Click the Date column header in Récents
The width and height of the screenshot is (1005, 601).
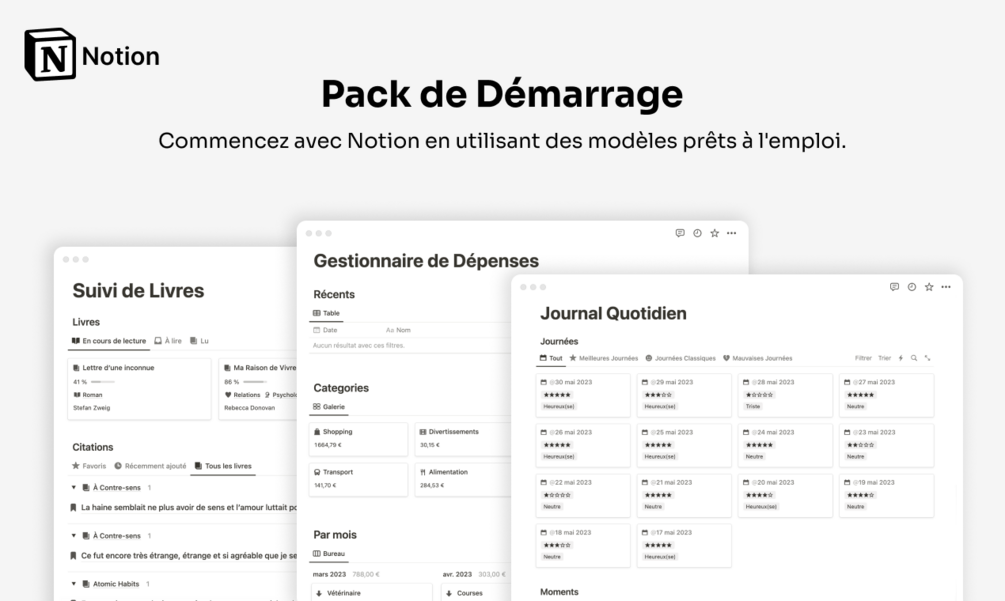325,330
